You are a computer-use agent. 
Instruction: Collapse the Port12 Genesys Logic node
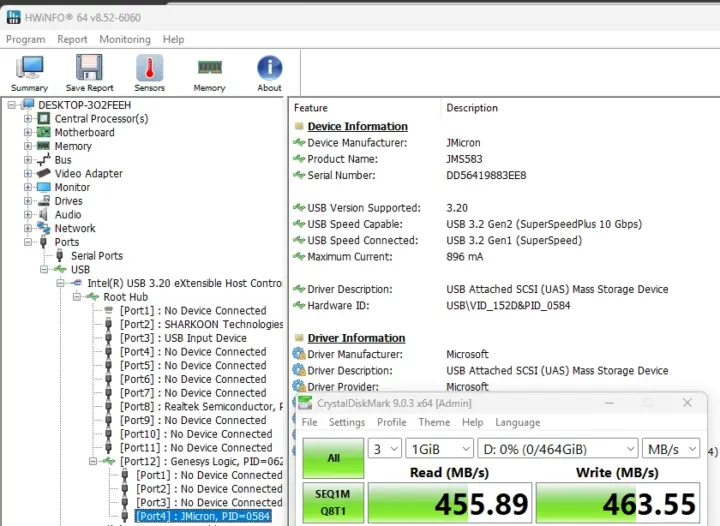(93, 461)
